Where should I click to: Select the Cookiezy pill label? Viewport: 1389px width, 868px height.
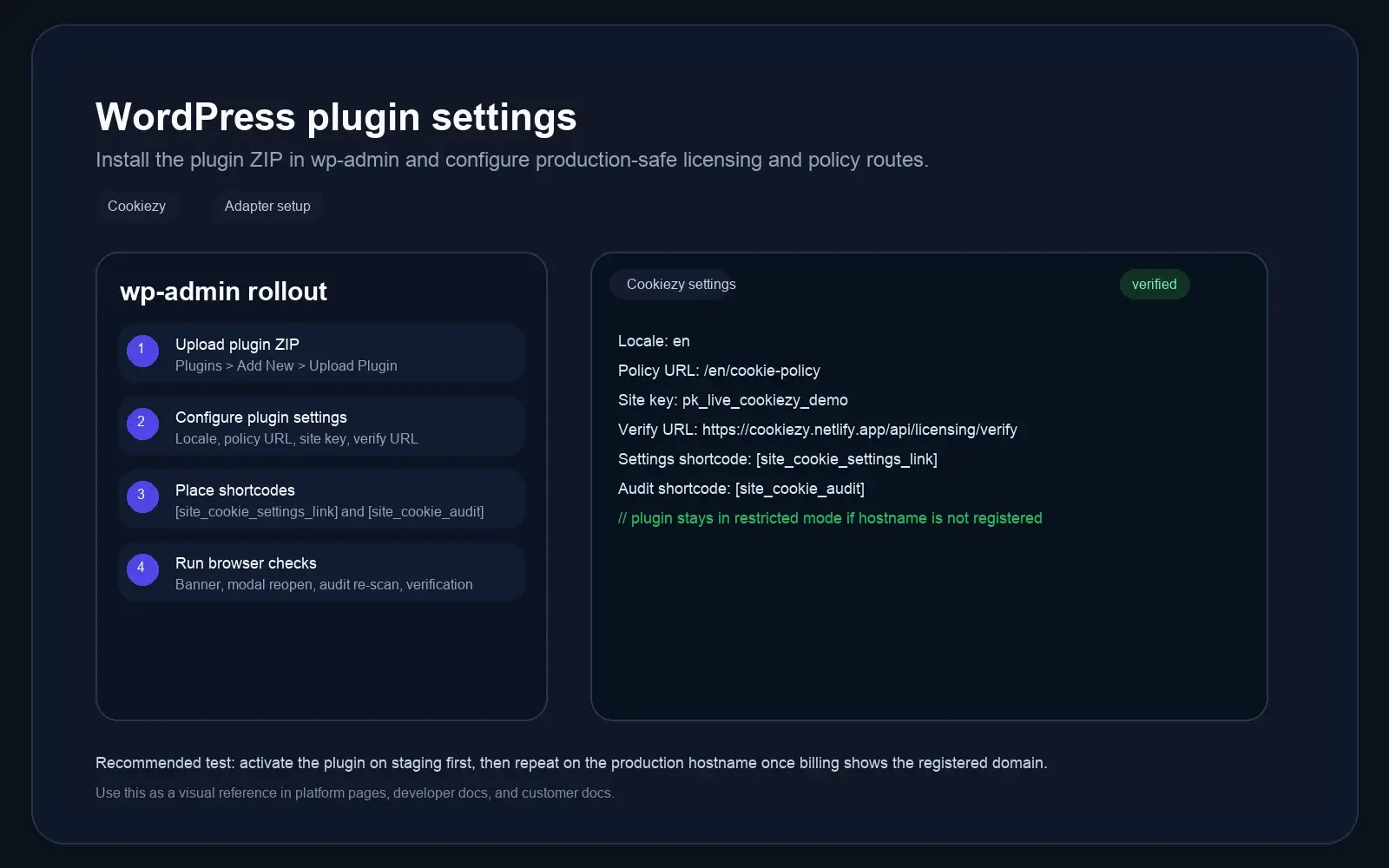click(136, 206)
